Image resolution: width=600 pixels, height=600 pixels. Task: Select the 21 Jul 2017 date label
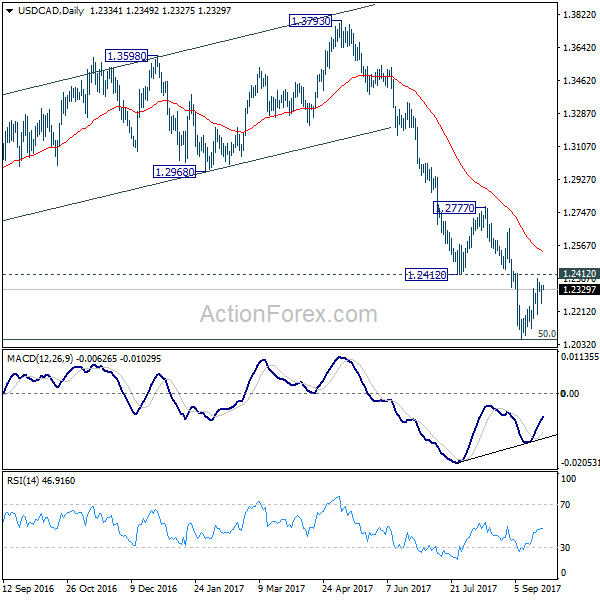pyautogui.click(x=474, y=588)
